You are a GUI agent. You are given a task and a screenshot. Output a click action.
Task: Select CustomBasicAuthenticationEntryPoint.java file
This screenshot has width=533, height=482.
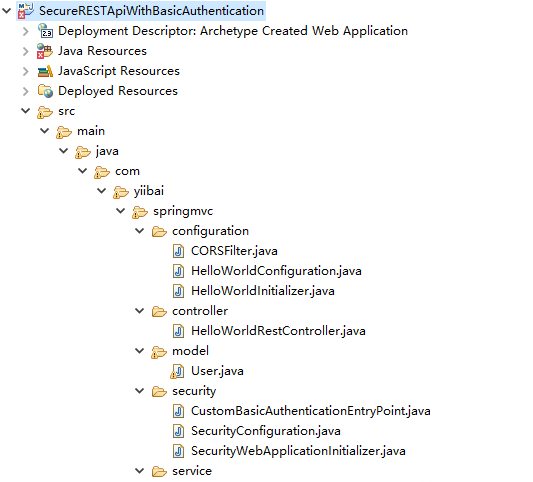point(311,411)
